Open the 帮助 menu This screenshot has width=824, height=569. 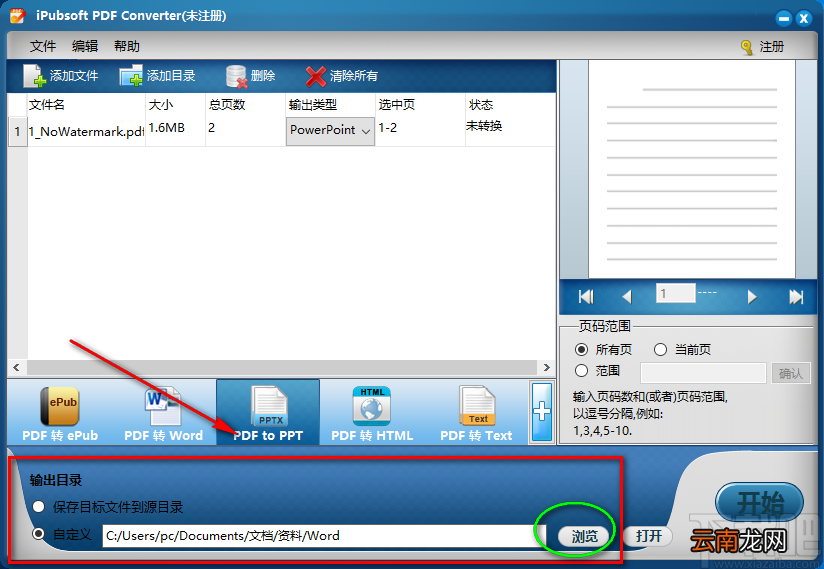(127, 46)
